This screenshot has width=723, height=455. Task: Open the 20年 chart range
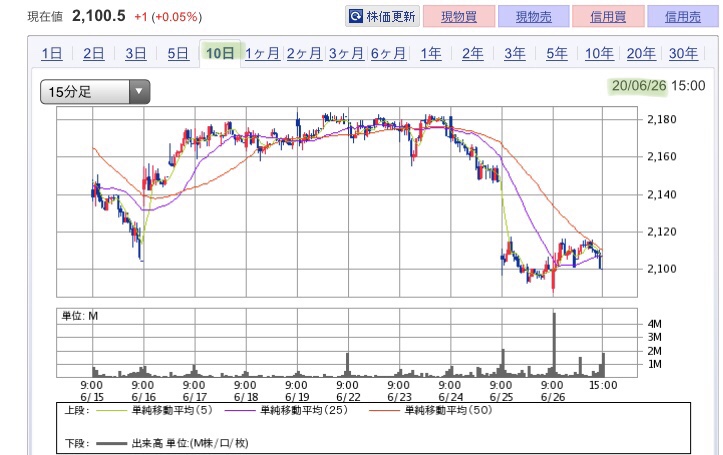641,53
